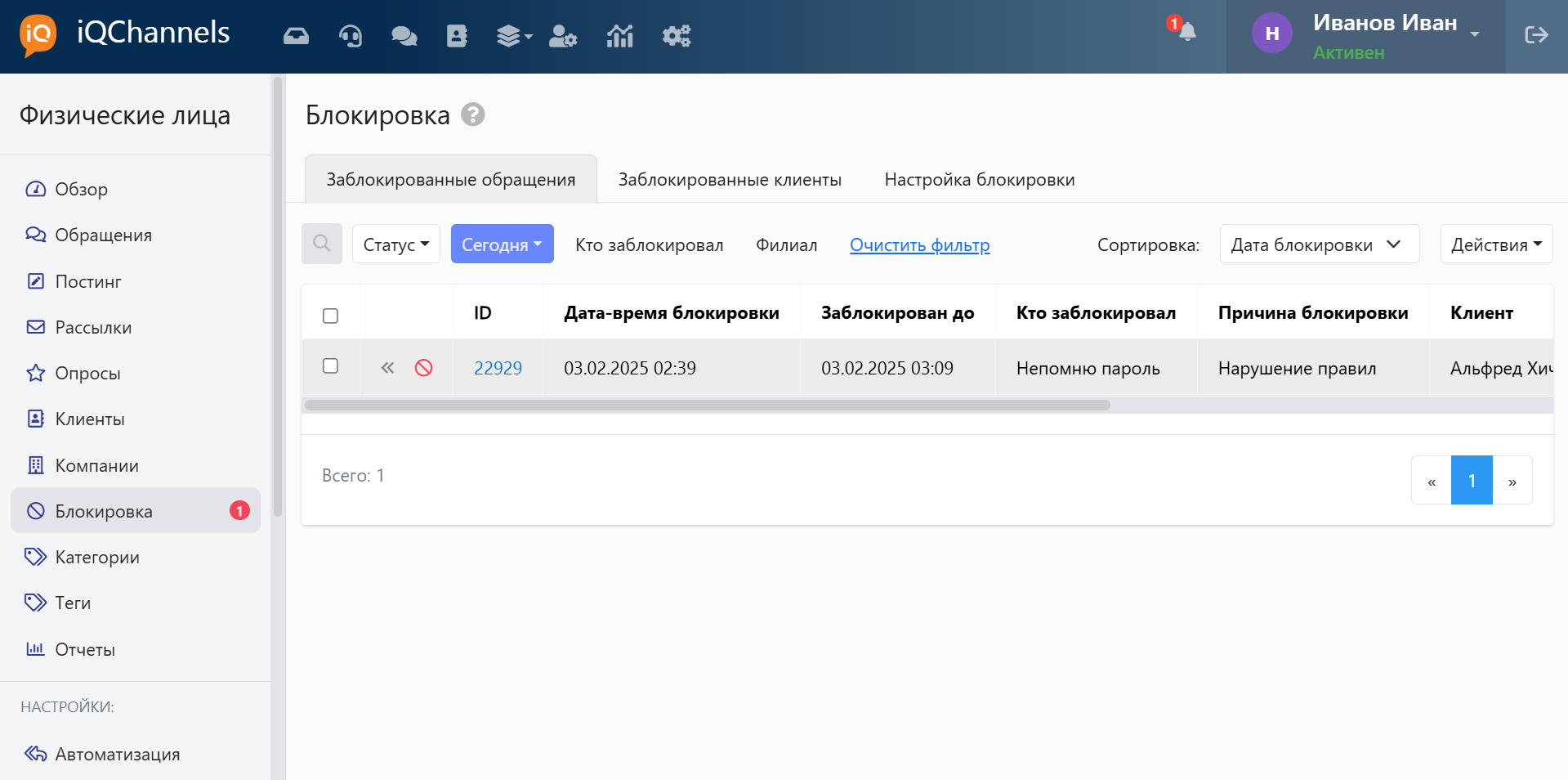Click the iQChannels logo icon

38,35
